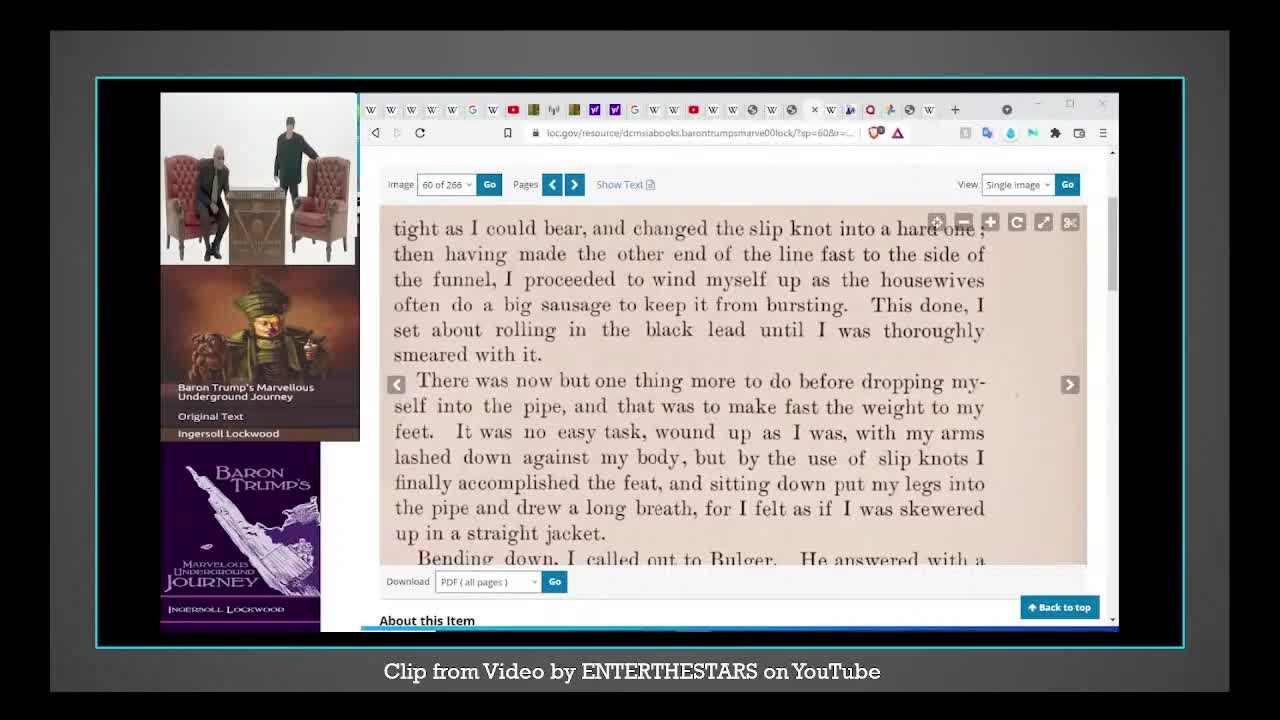Open the Brave wallet icon

1079,133
